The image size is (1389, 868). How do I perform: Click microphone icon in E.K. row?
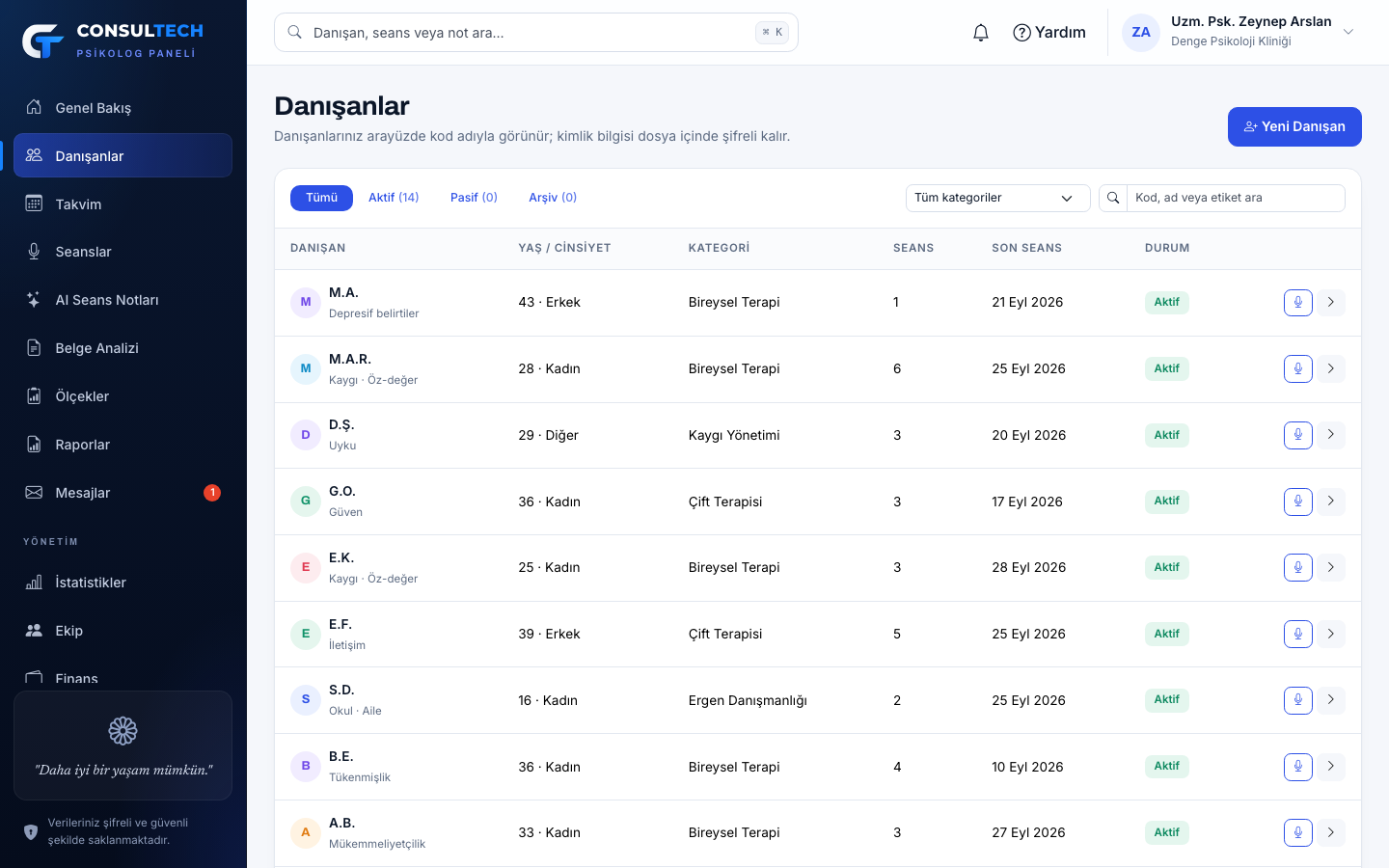[x=1298, y=567]
